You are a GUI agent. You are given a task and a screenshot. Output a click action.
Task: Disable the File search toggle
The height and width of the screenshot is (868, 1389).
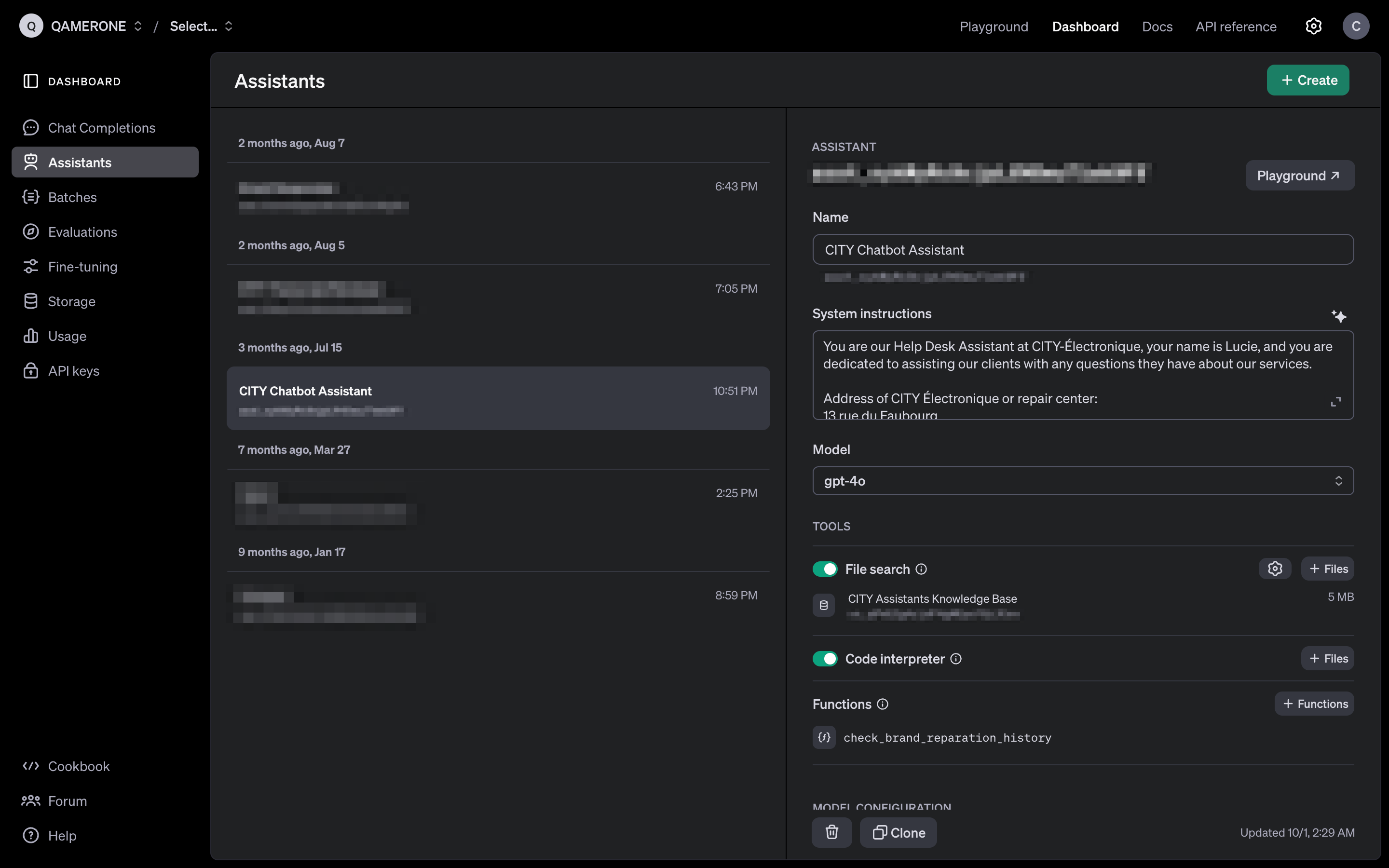click(825, 569)
